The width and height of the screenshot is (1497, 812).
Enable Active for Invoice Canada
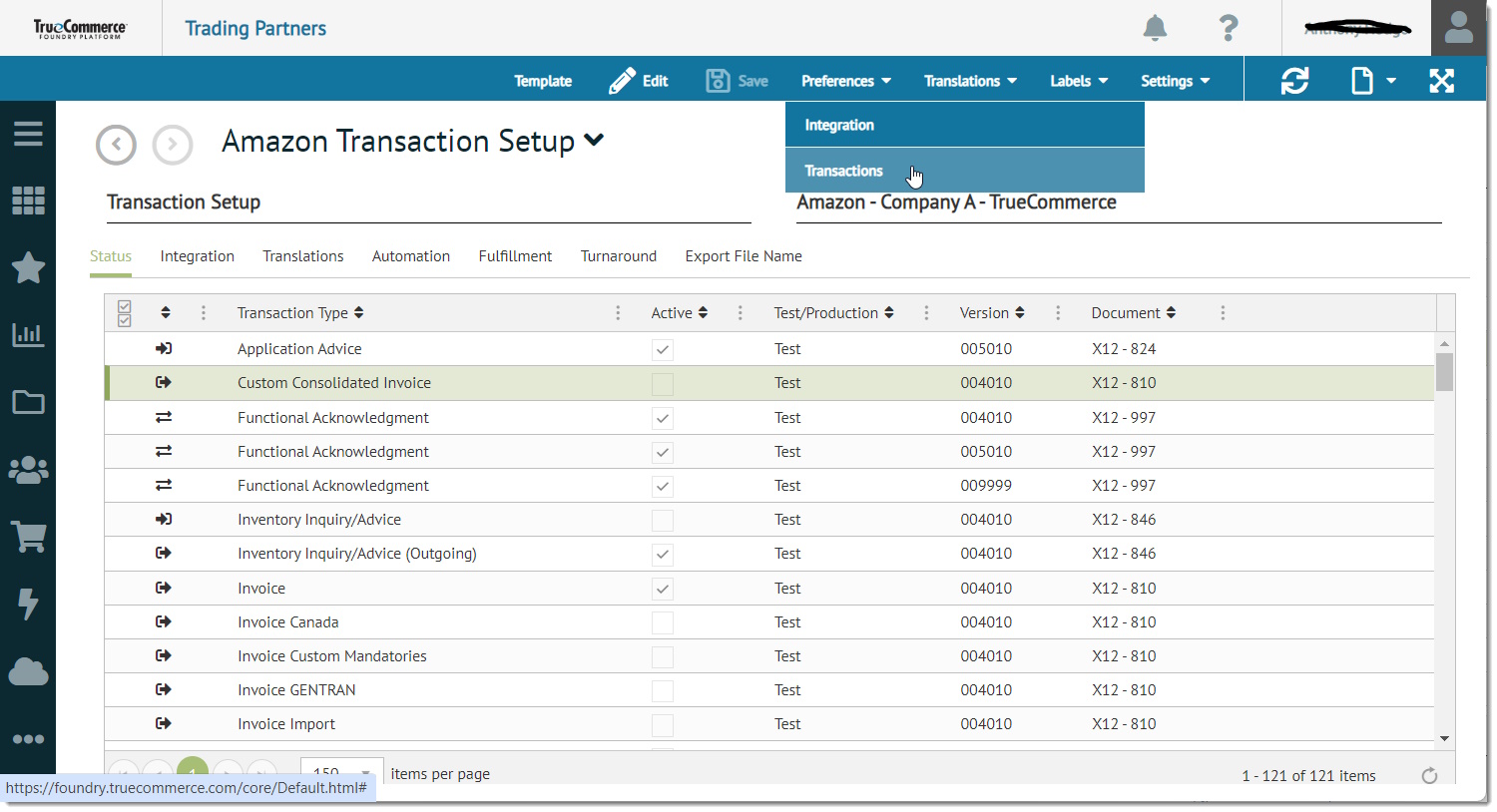click(x=662, y=621)
